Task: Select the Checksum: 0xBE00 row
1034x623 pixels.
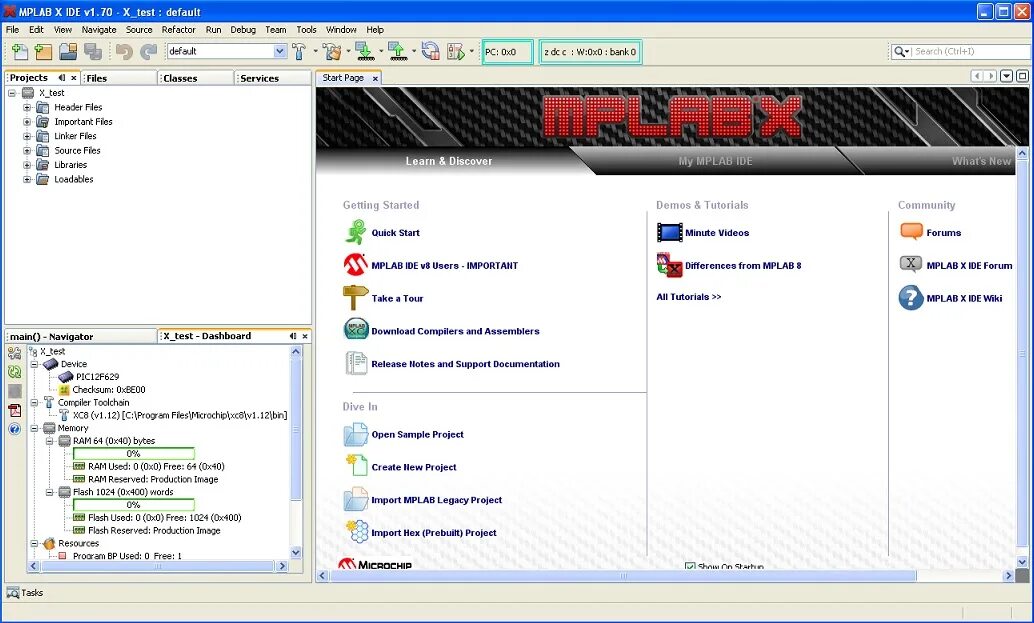Action: click(108, 390)
